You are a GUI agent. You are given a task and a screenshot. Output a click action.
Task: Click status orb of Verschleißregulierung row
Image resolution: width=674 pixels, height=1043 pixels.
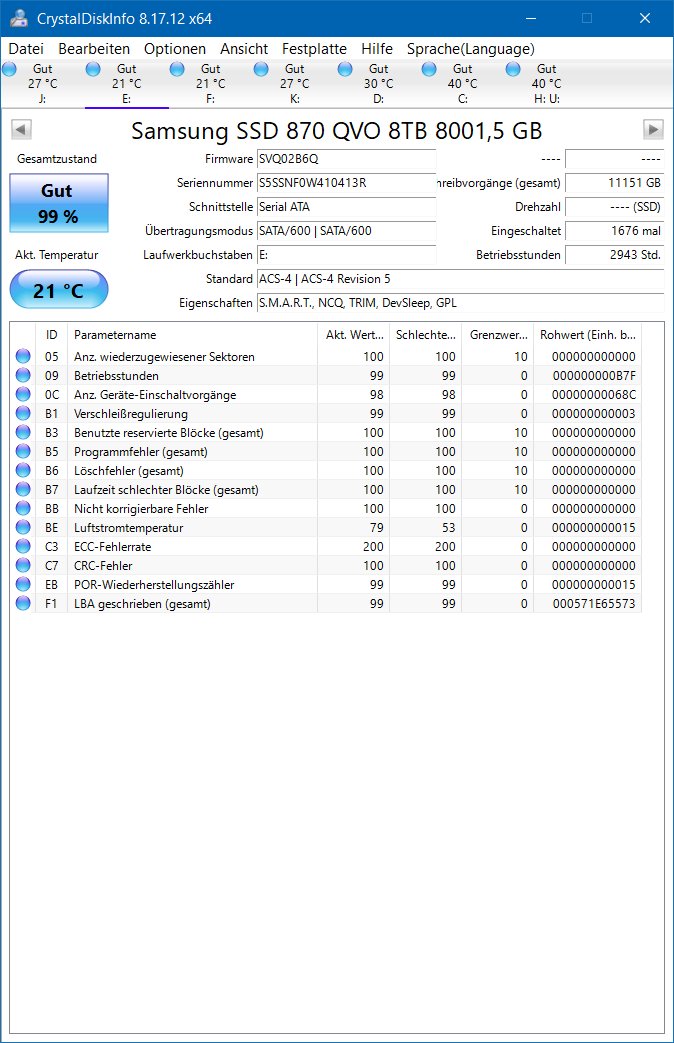point(23,413)
